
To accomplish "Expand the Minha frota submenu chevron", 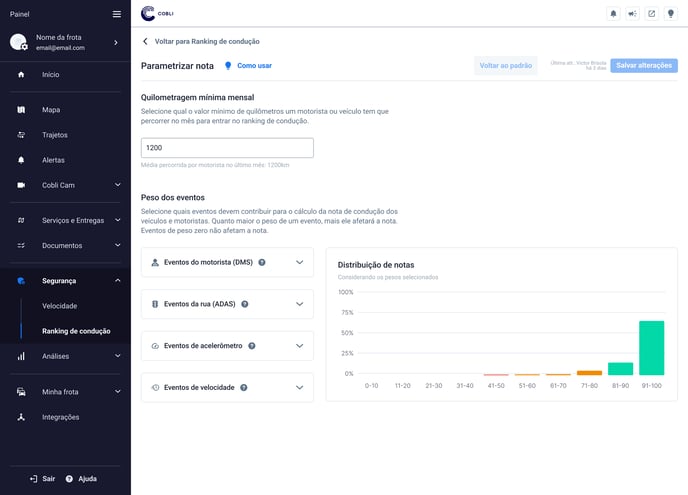I will [x=118, y=391].
